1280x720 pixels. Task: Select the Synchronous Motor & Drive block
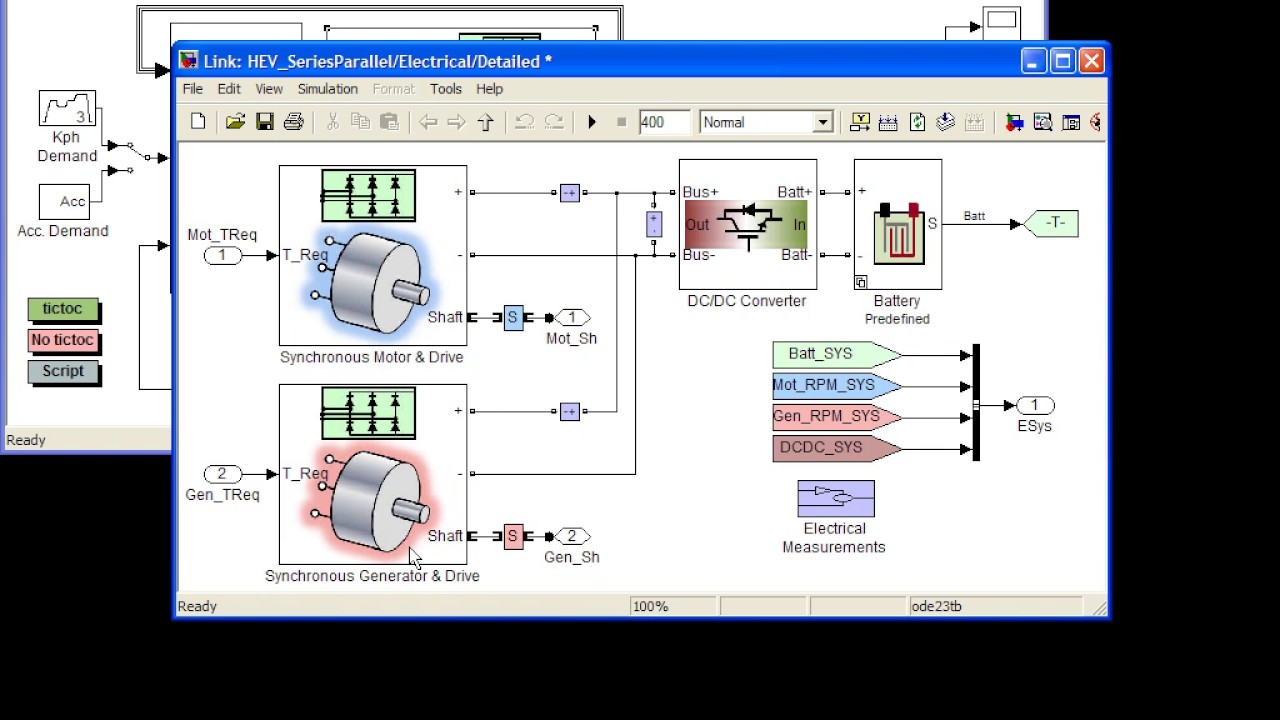pos(372,255)
